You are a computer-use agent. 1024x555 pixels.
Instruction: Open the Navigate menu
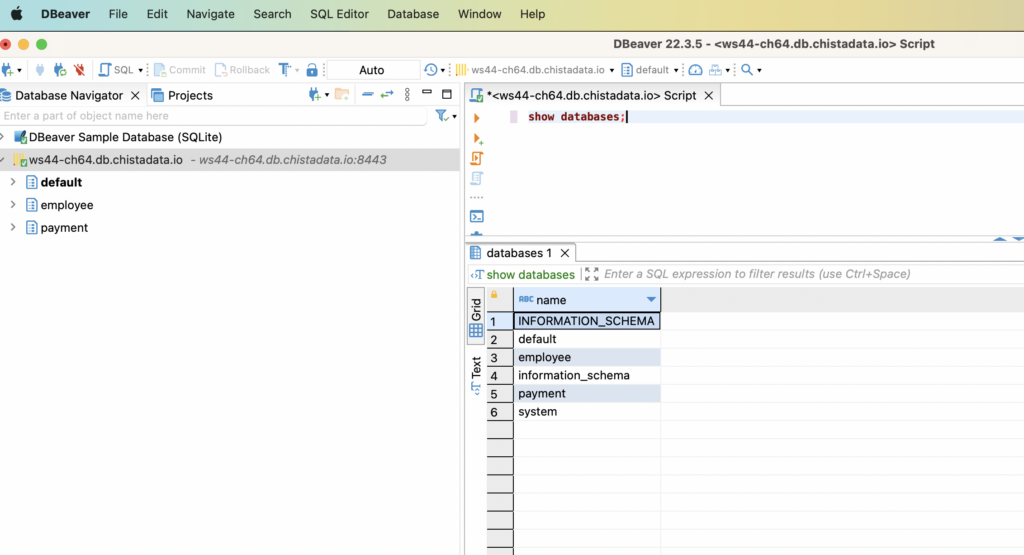(x=210, y=14)
